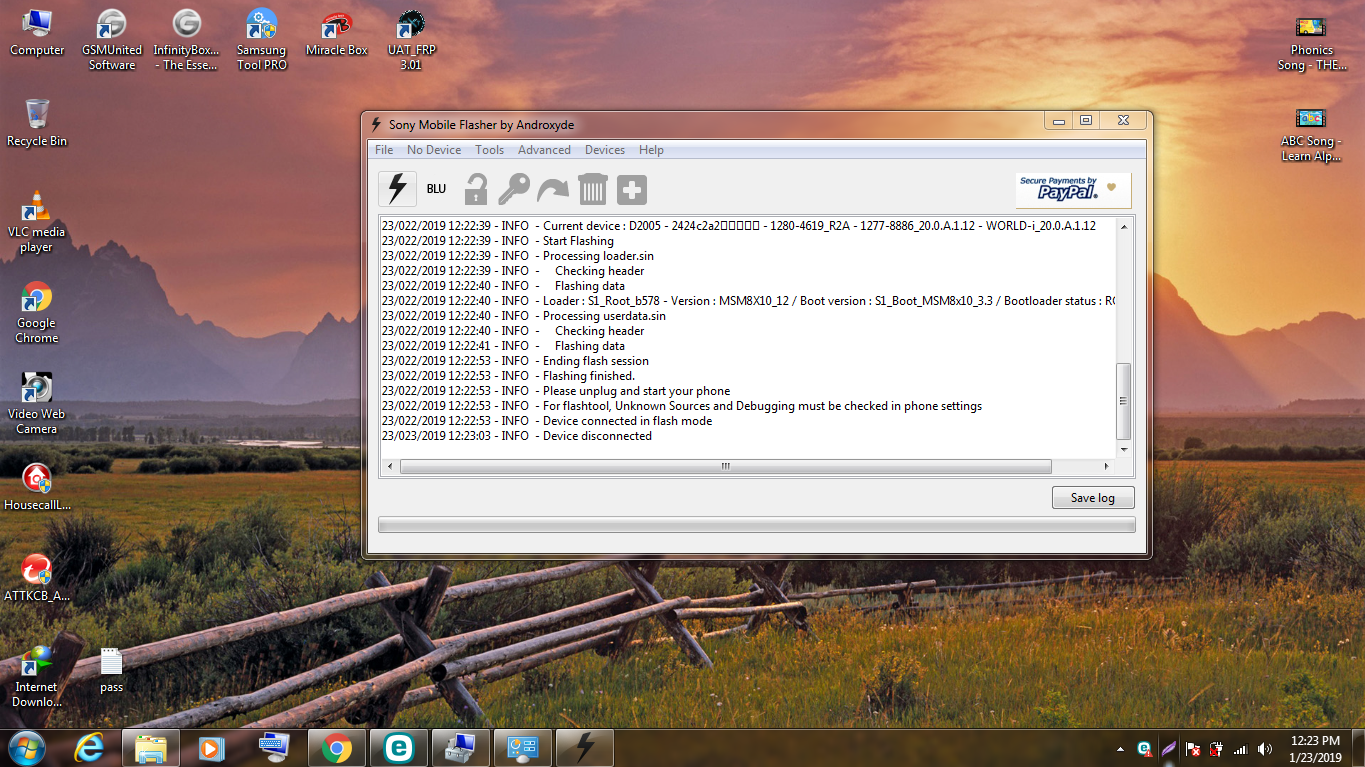Select the InfinityBox desktop shortcut

187,40
